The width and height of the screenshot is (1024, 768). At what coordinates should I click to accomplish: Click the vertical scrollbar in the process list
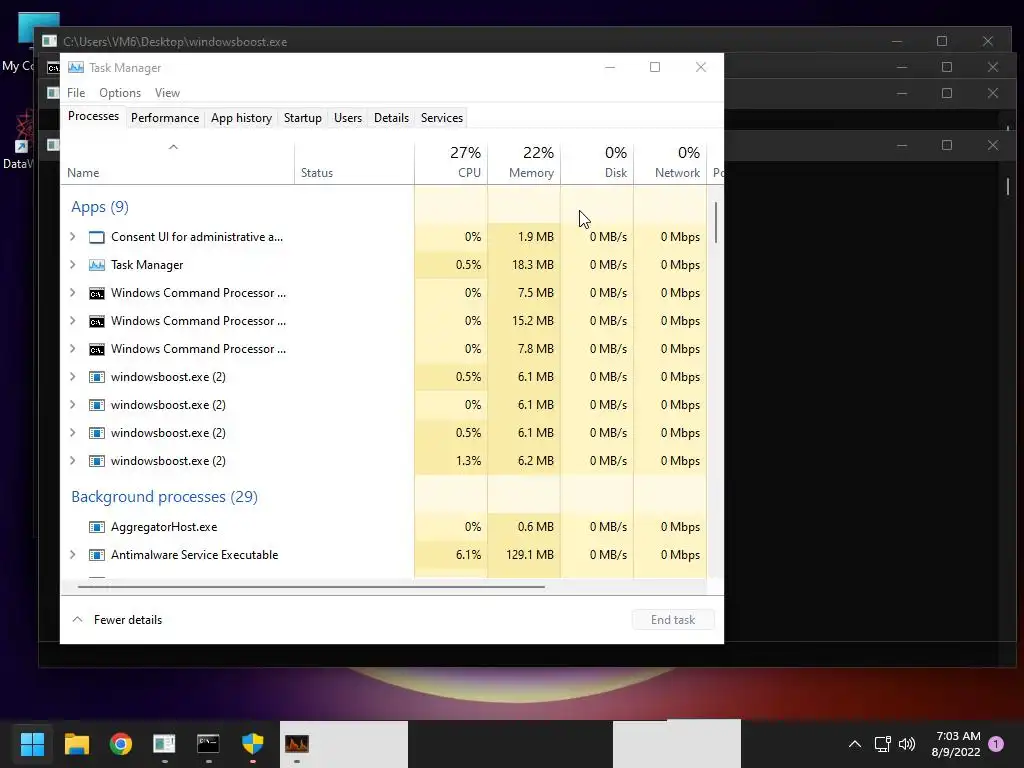pos(716,222)
